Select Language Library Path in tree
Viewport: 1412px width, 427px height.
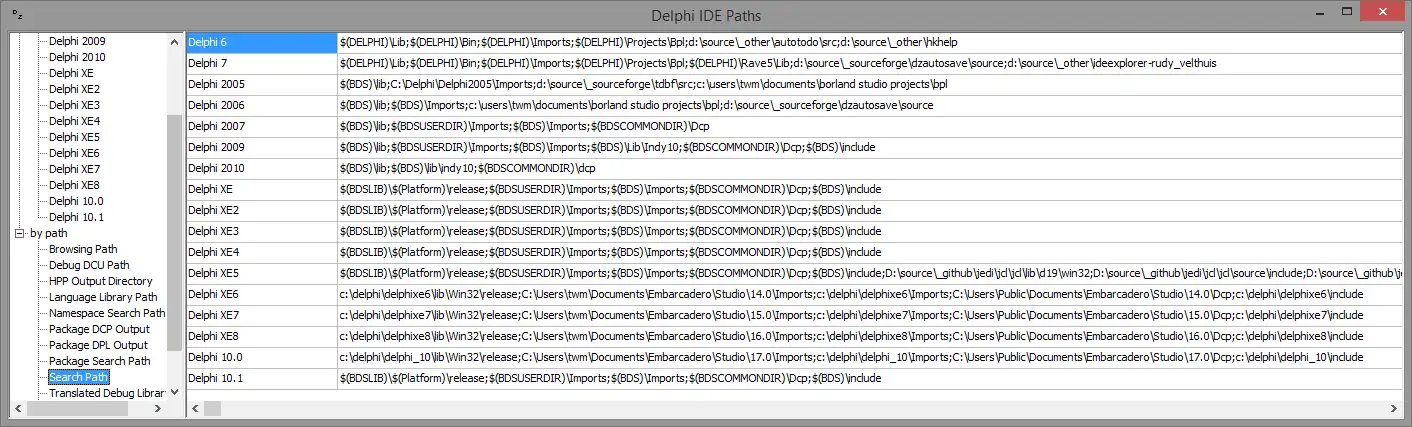point(103,297)
